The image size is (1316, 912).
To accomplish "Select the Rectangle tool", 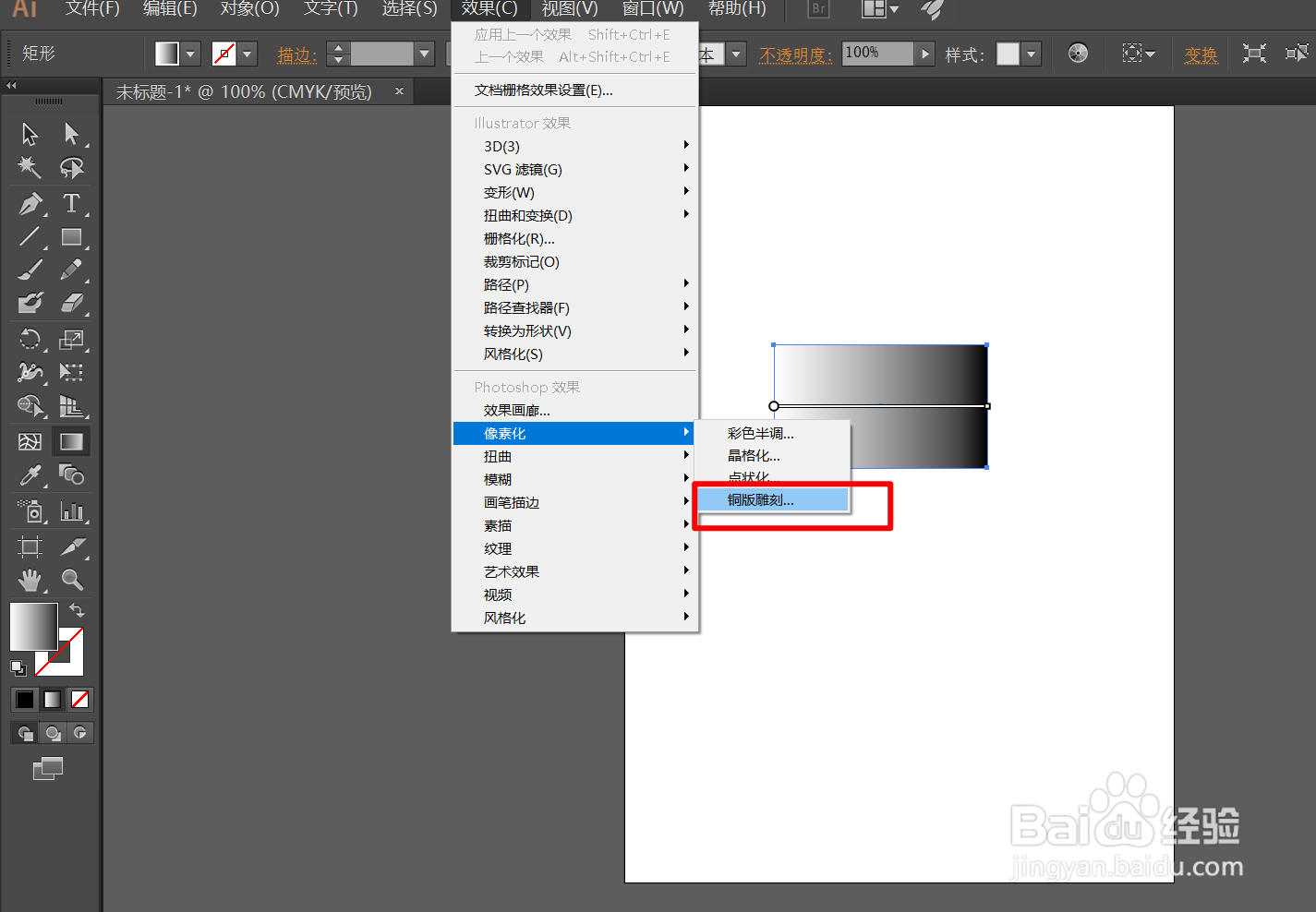I will click(71, 237).
